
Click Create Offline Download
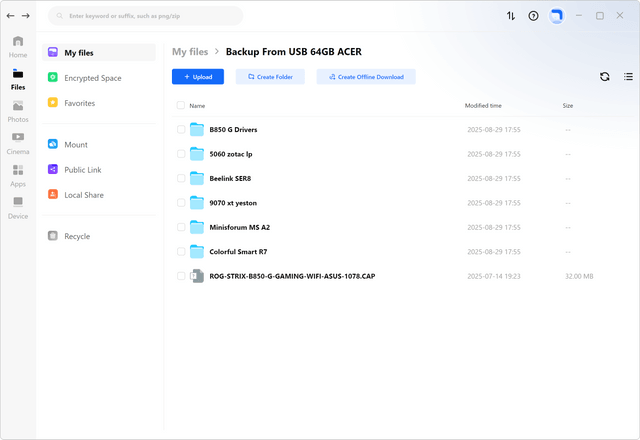tap(366, 77)
